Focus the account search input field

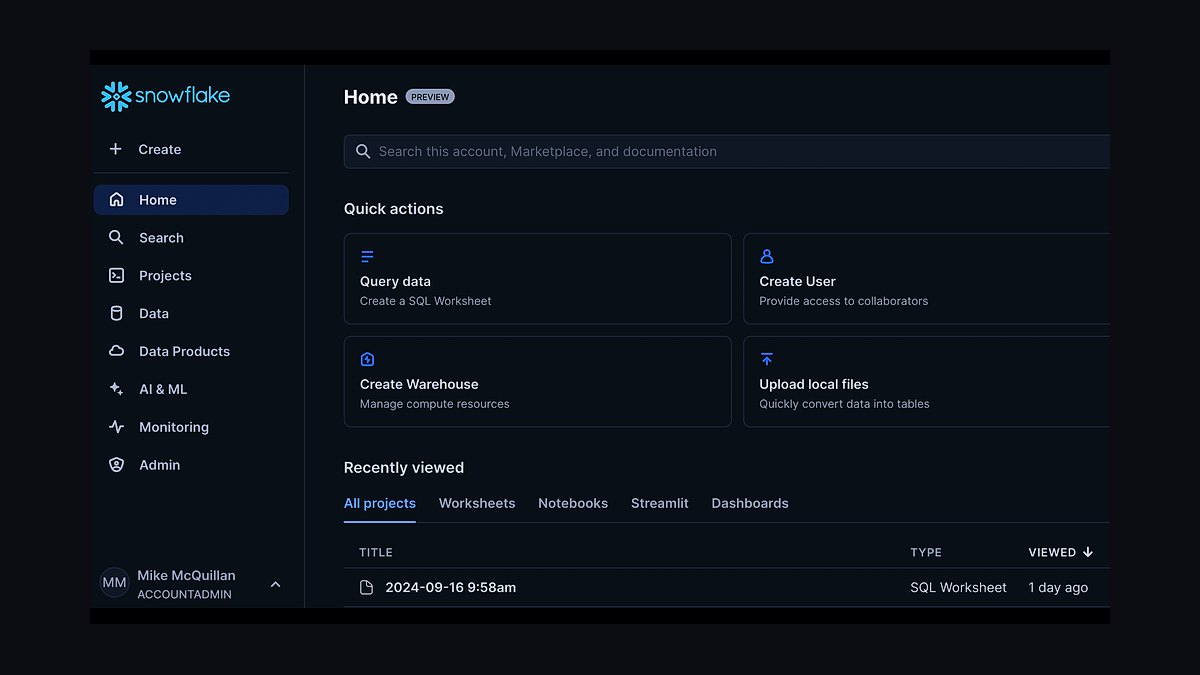pyautogui.click(x=727, y=152)
